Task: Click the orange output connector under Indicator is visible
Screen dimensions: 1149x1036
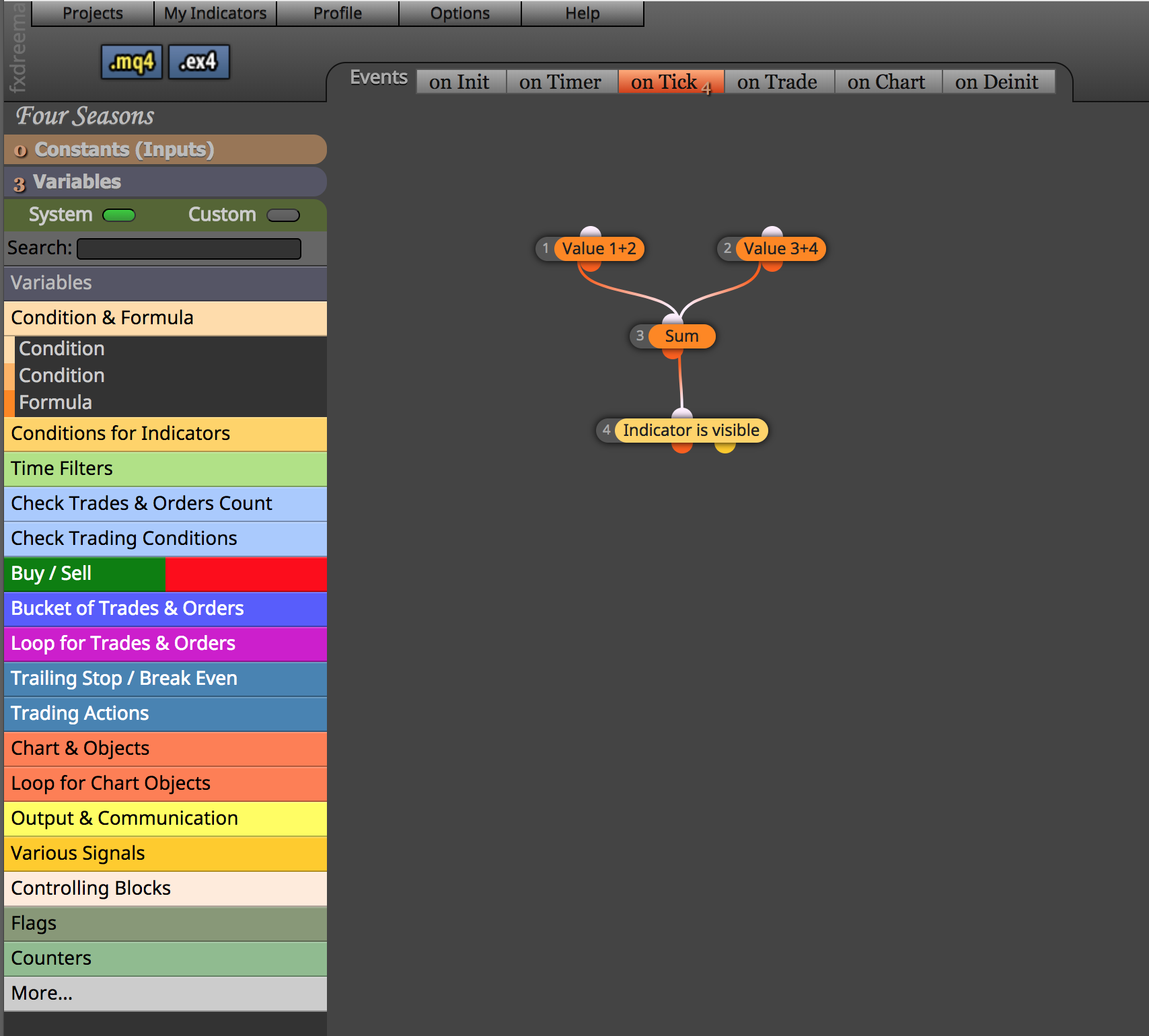Action: coord(682,447)
